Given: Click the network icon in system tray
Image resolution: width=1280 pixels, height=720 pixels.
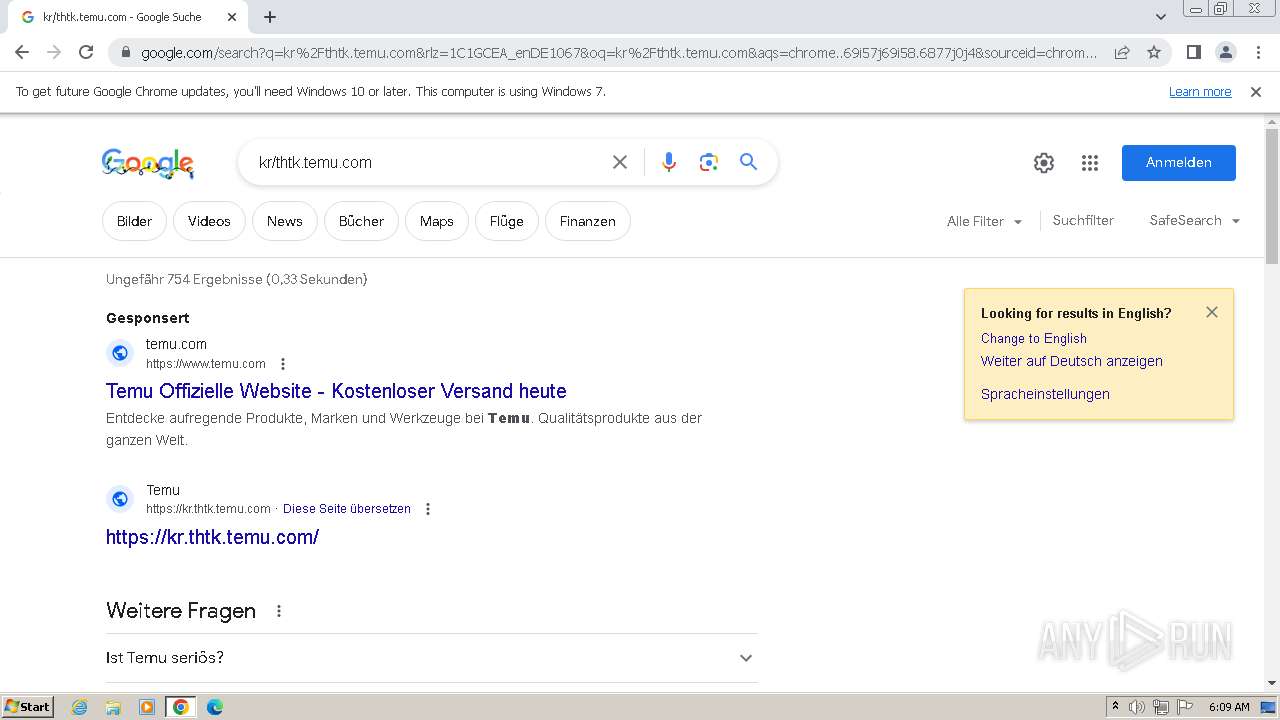Looking at the screenshot, I should click(1161, 707).
